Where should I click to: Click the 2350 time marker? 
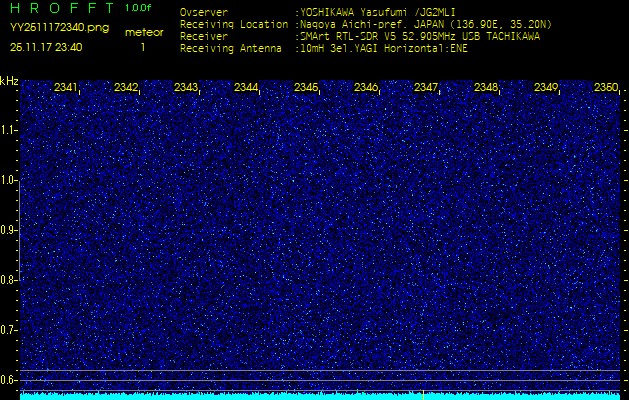click(605, 88)
